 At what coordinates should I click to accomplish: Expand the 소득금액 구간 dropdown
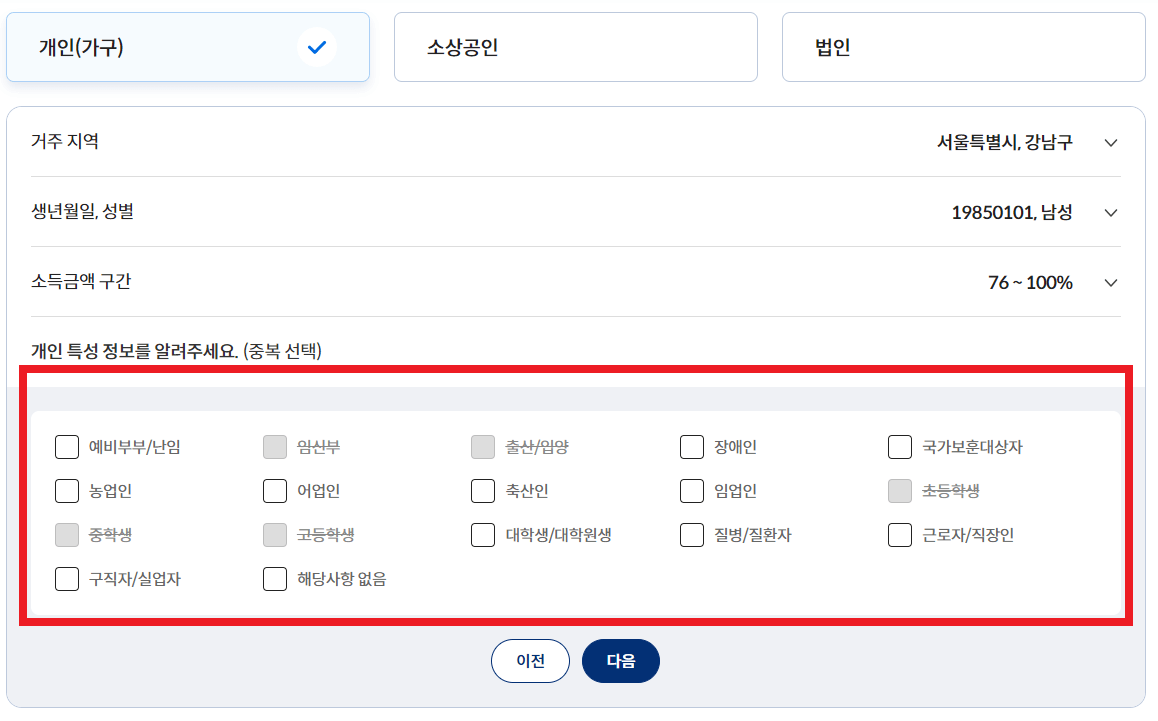pos(1110,282)
